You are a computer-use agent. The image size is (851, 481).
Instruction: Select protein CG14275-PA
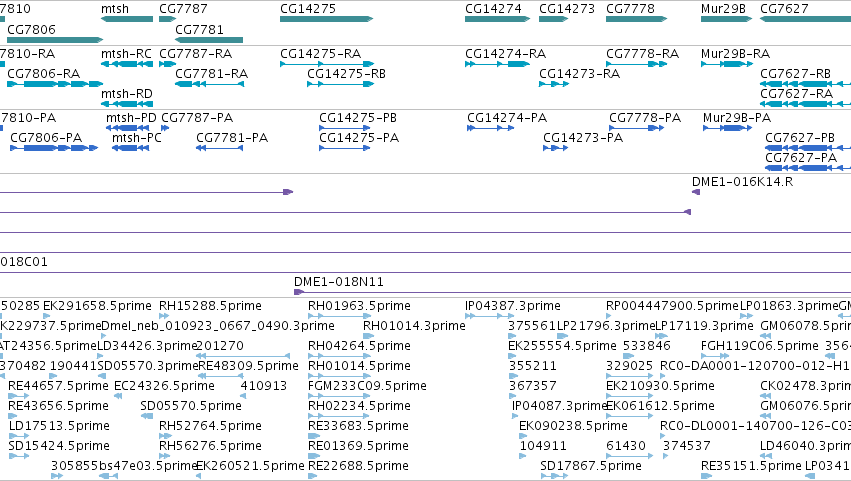pos(344,148)
